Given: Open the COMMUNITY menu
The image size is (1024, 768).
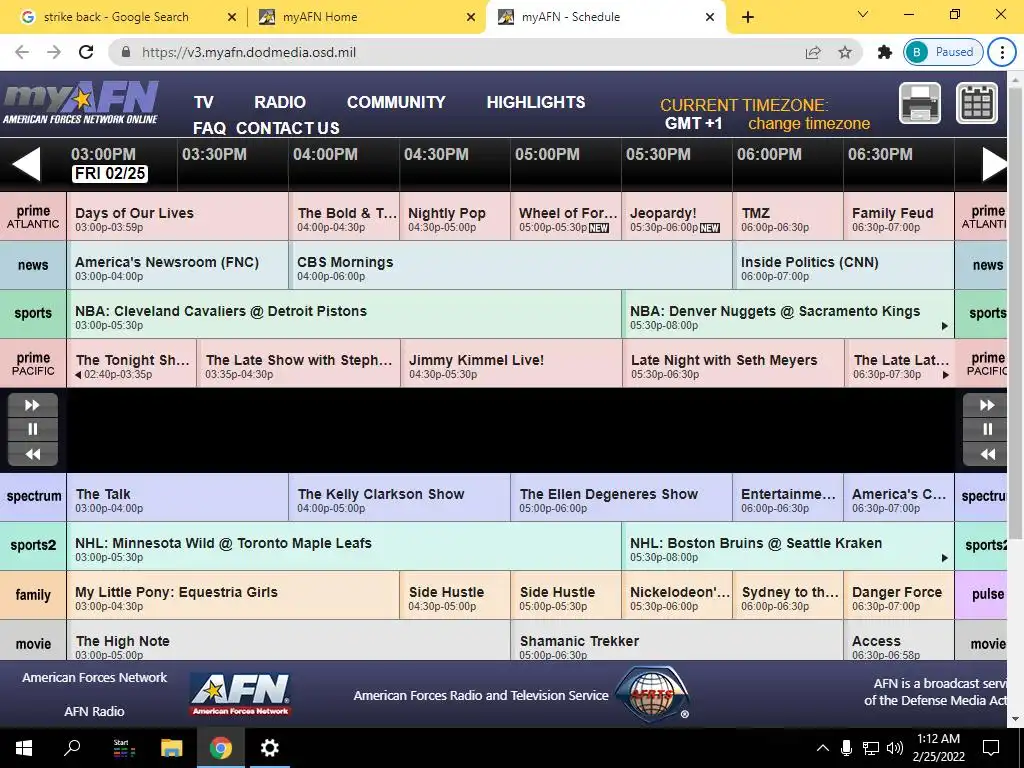Looking at the screenshot, I should pyautogui.click(x=396, y=103).
